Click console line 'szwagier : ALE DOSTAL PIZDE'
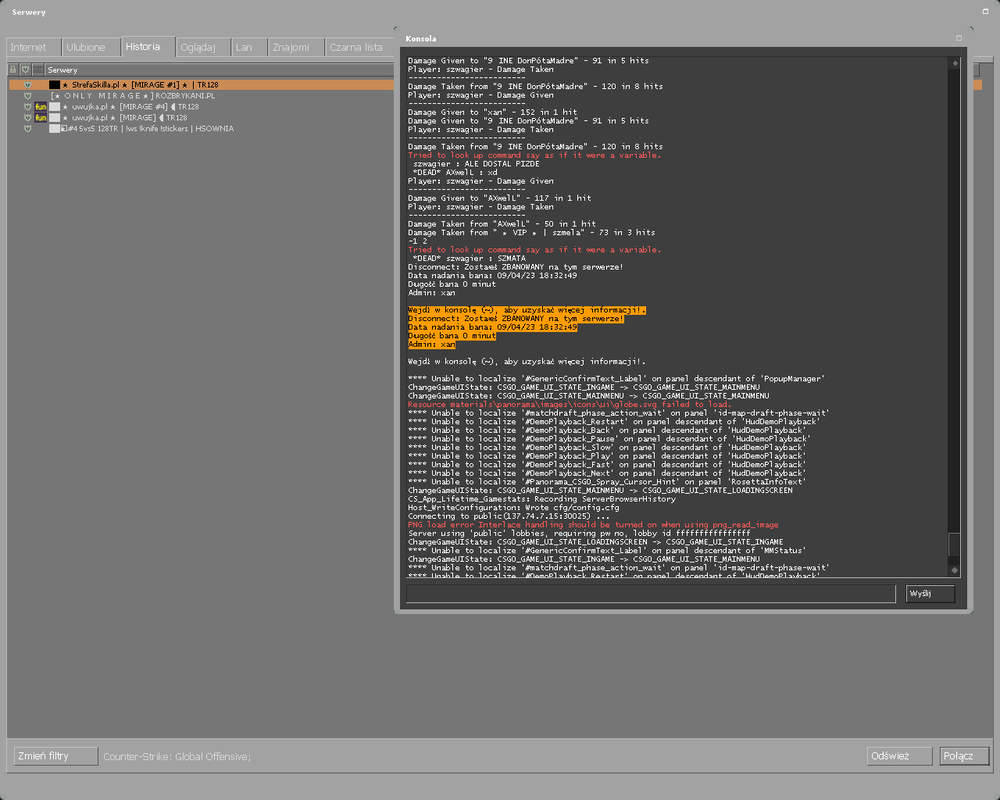The height and width of the screenshot is (800, 1000). point(476,164)
